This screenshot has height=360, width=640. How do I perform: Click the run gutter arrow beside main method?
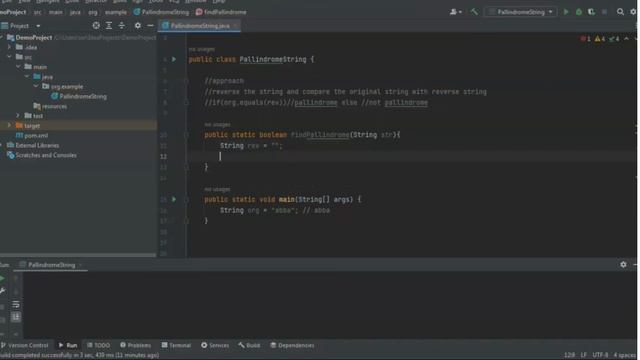pos(174,199)
